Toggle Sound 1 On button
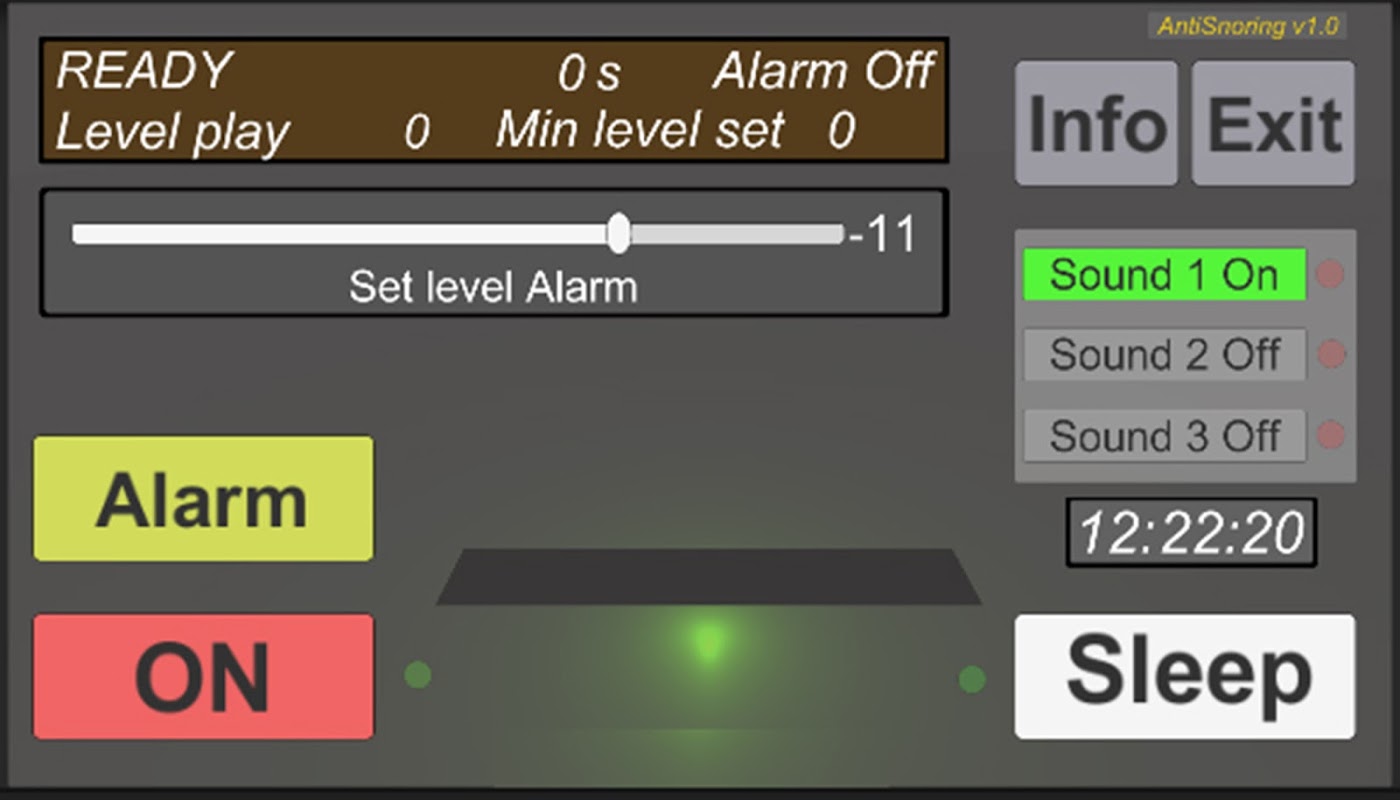1400x800 pixels. 1164,275
